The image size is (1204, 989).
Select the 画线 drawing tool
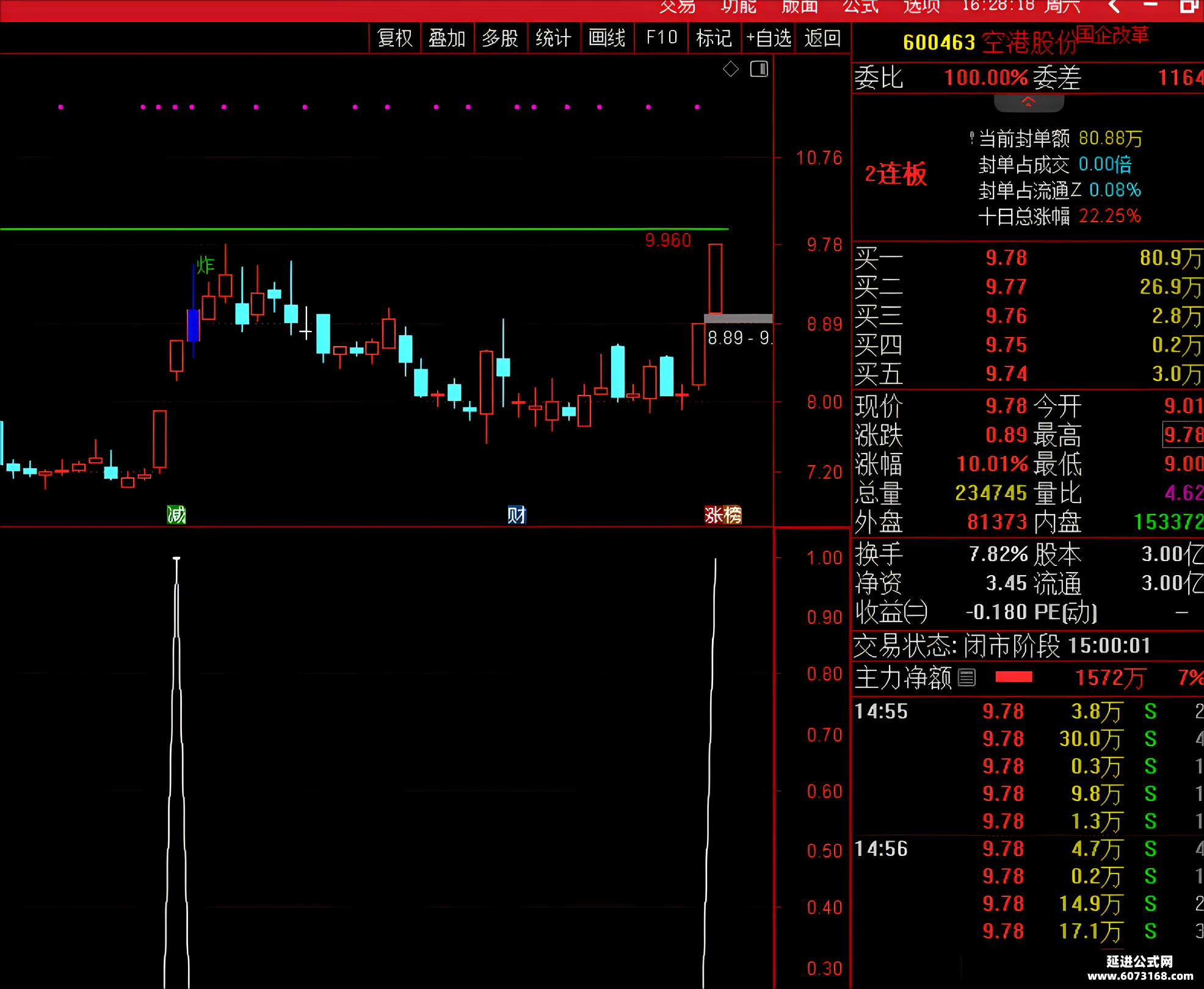pyautogui.click(x=607, y=38)
